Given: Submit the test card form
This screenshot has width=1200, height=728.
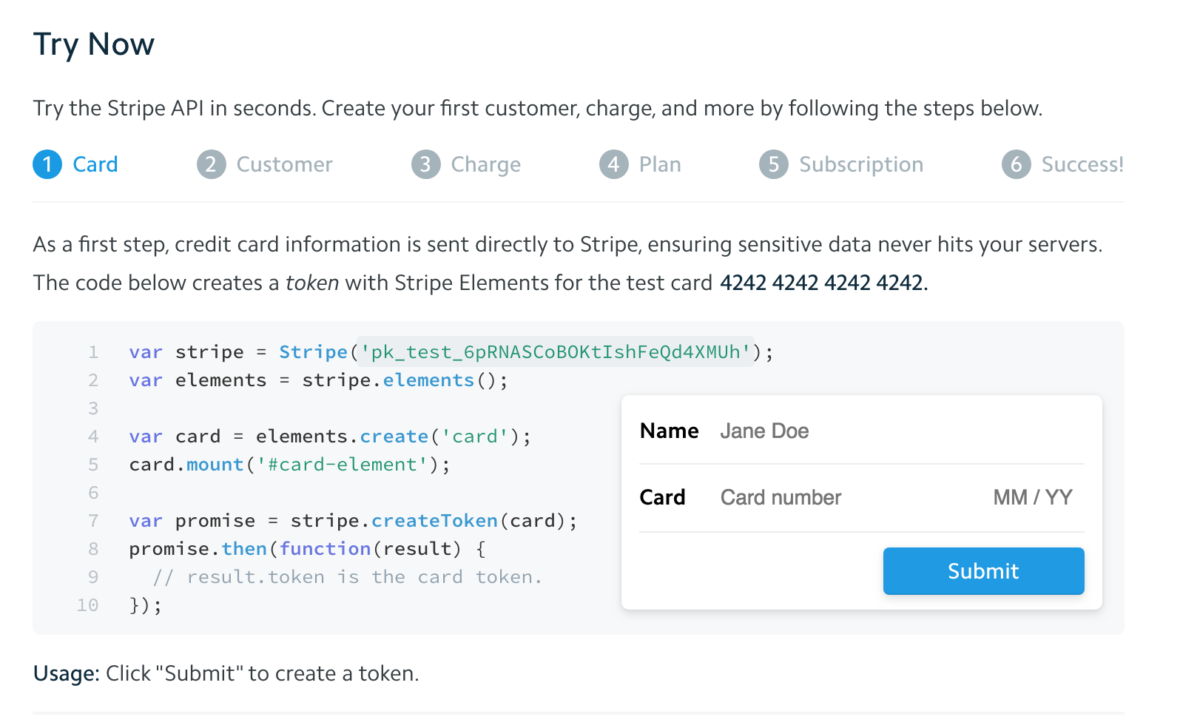Looking at the screenshot, I should point(982,571).
